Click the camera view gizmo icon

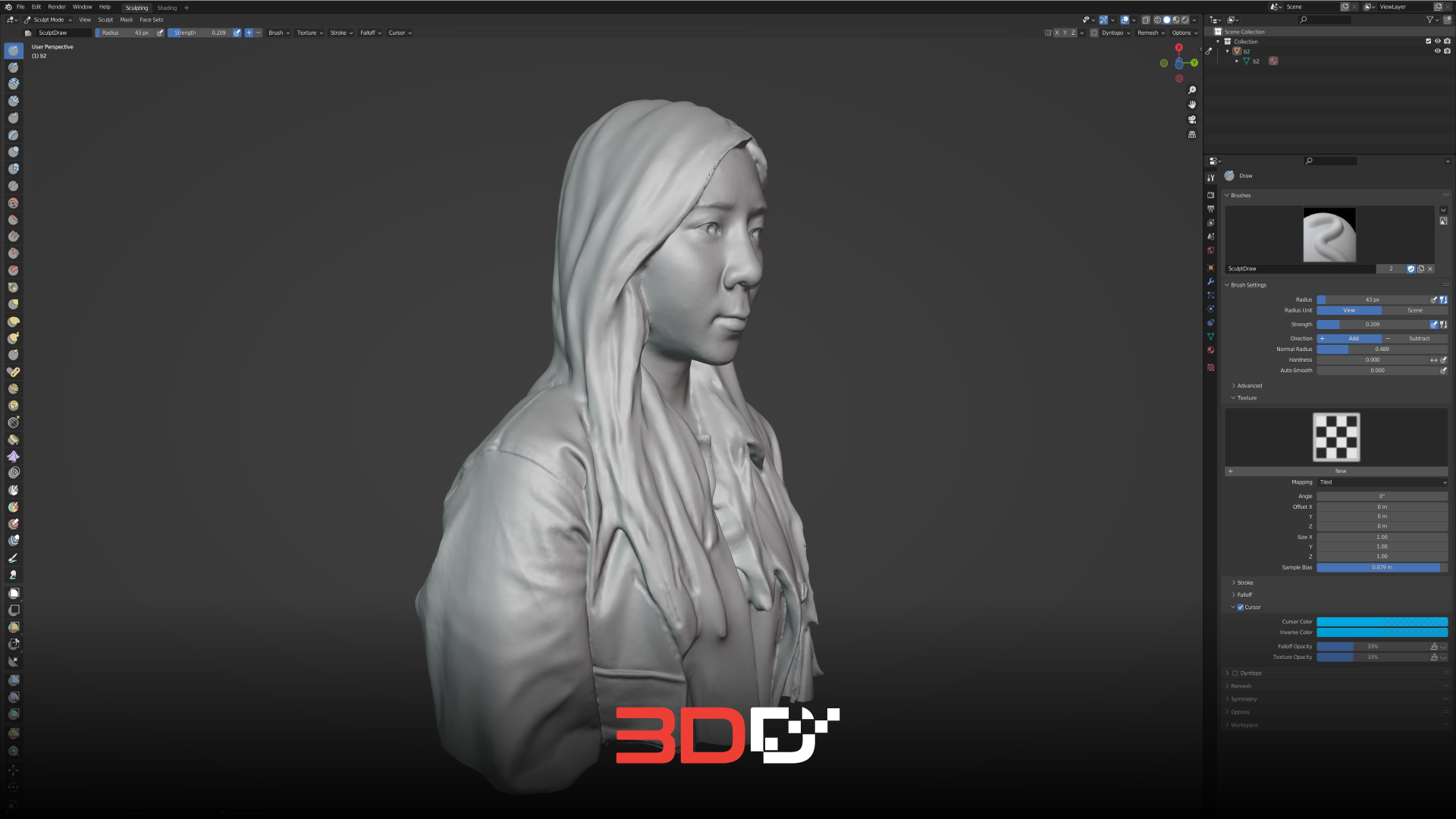1192,120
